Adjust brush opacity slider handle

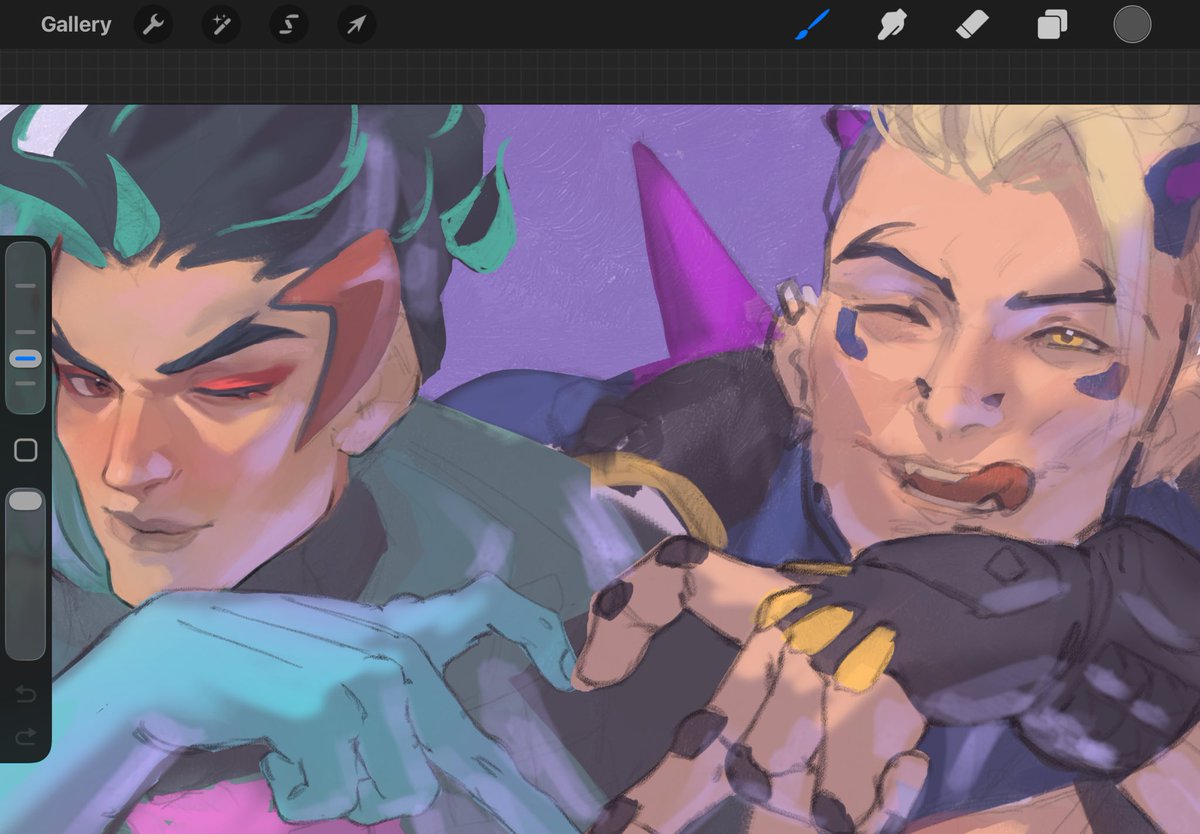coord(25,500)
